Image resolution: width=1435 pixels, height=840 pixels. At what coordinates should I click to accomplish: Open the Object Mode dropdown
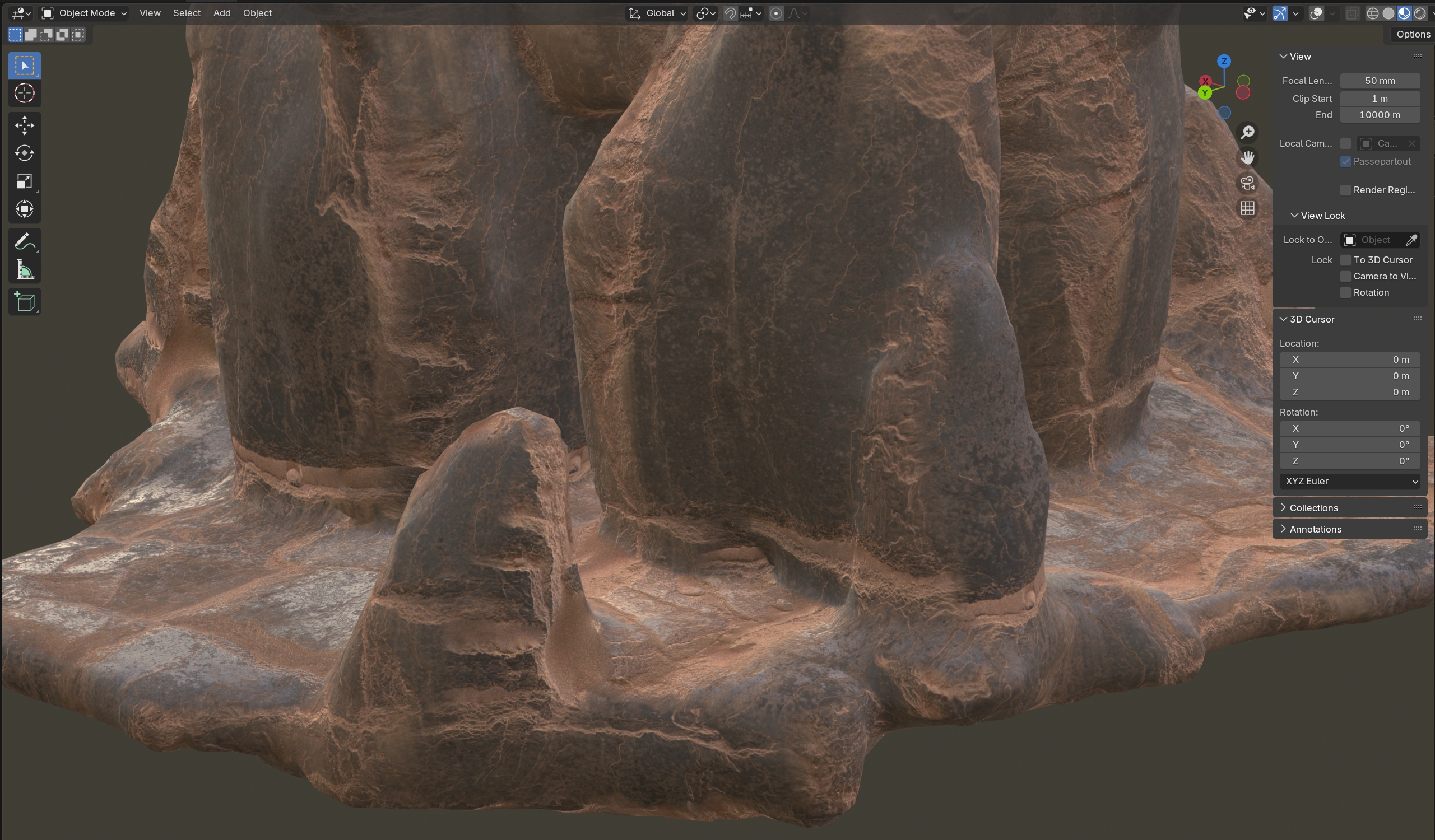point(85,13)
